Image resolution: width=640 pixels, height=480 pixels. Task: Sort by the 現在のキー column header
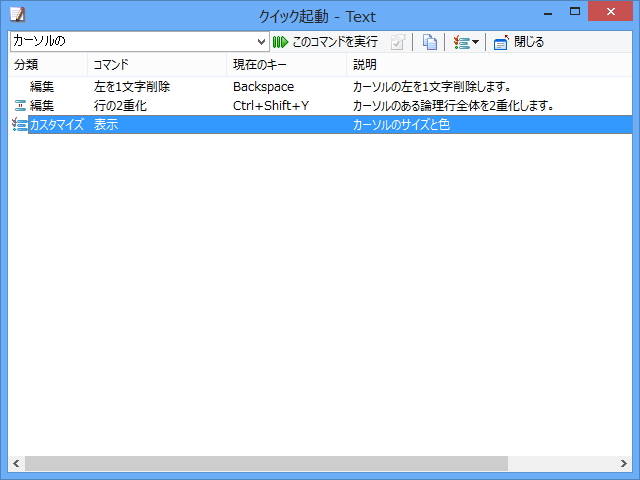pyautogui.click(x=286, y=64)
